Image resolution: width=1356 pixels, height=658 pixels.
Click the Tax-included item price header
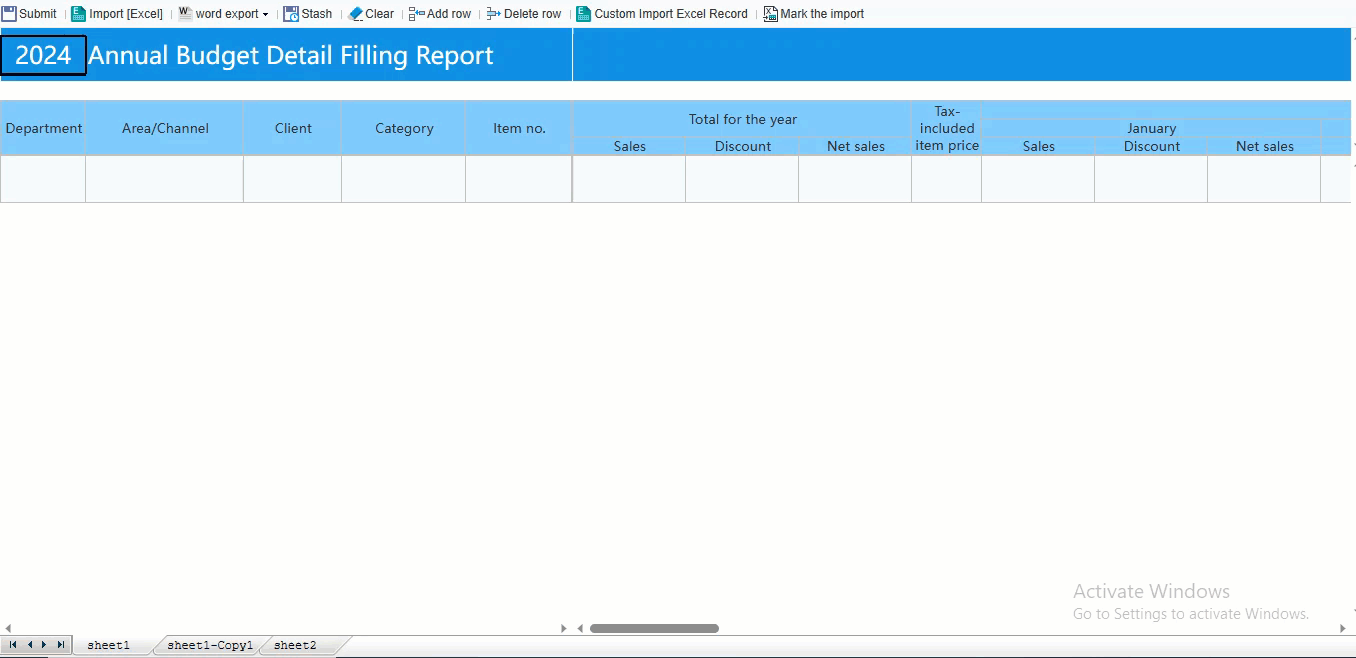947,128
